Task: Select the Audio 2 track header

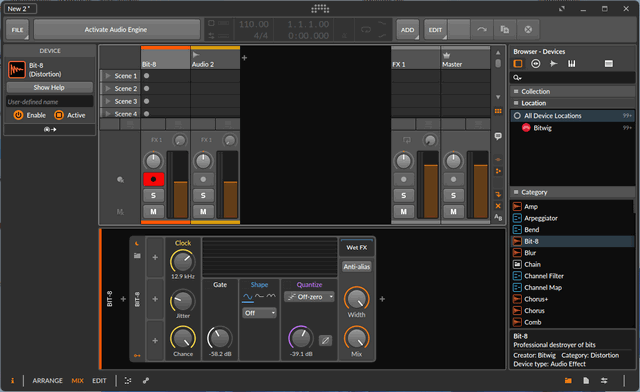Action: pos(215,59)
